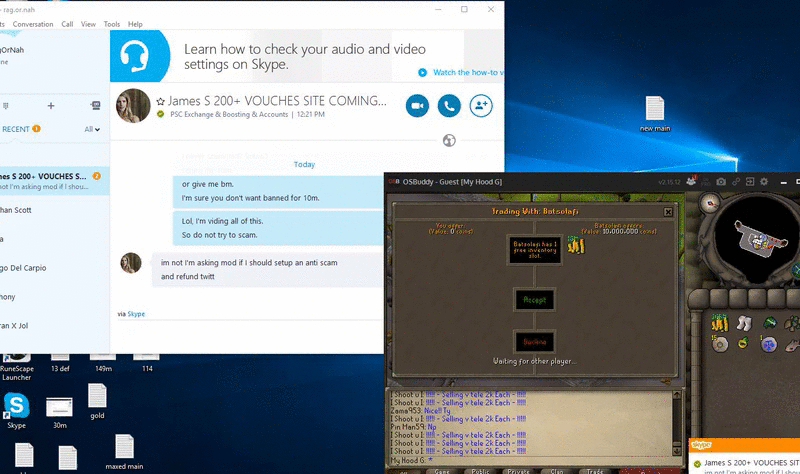Click the offered coins stack in the trade window
The width and height of the screenshot is (800, 474).
(x=576, y=245)
